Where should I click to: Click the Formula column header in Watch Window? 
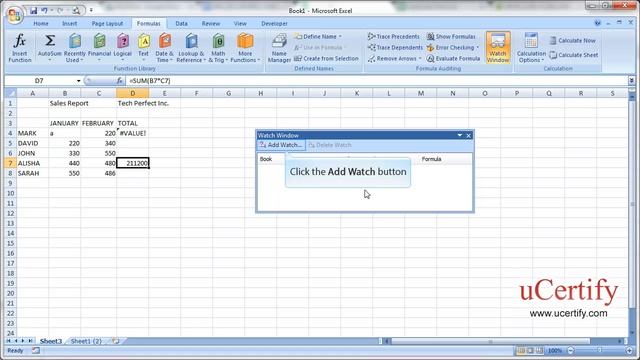click(431, 159)
